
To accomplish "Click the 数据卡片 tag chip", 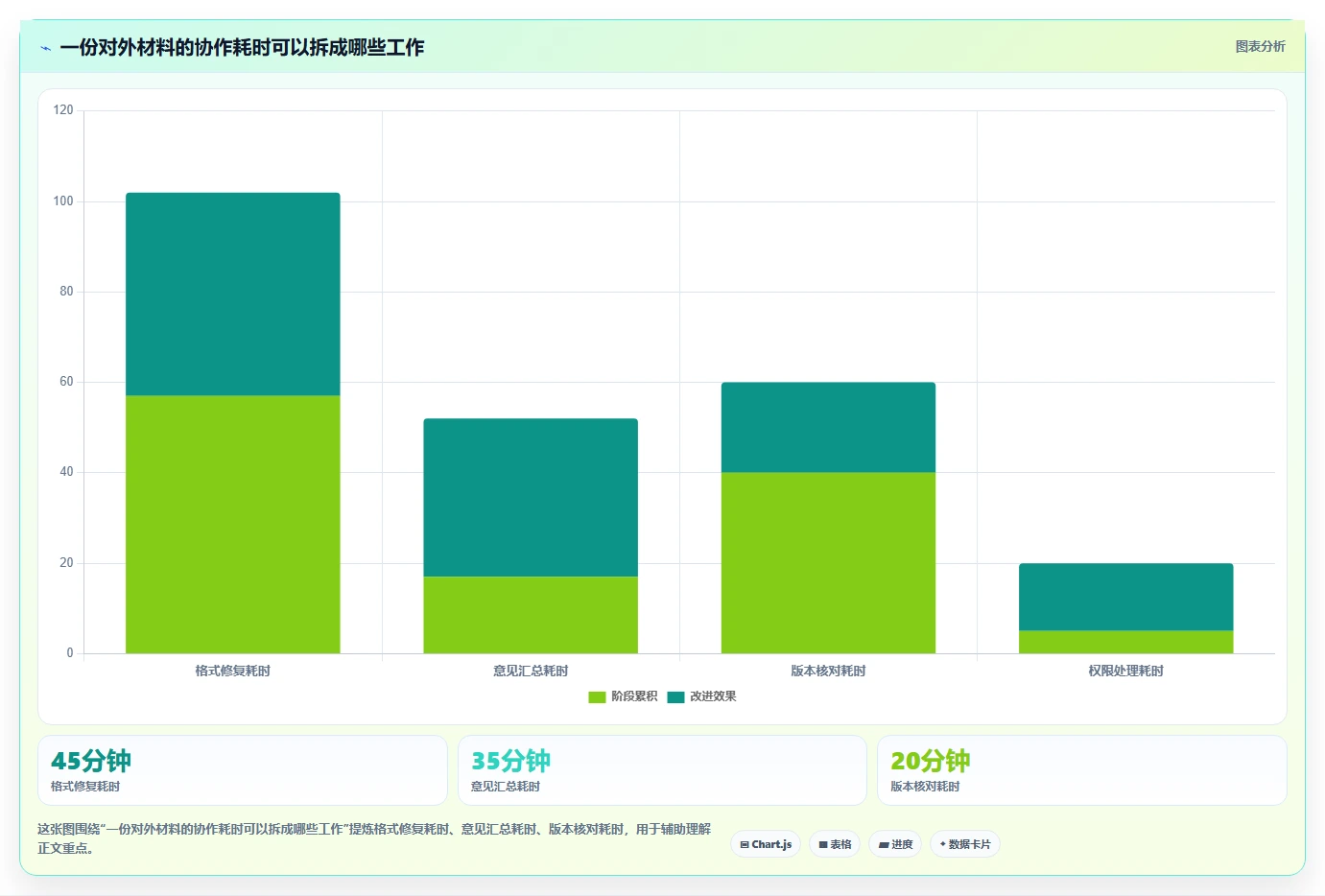I will click(x=964, y=844).
